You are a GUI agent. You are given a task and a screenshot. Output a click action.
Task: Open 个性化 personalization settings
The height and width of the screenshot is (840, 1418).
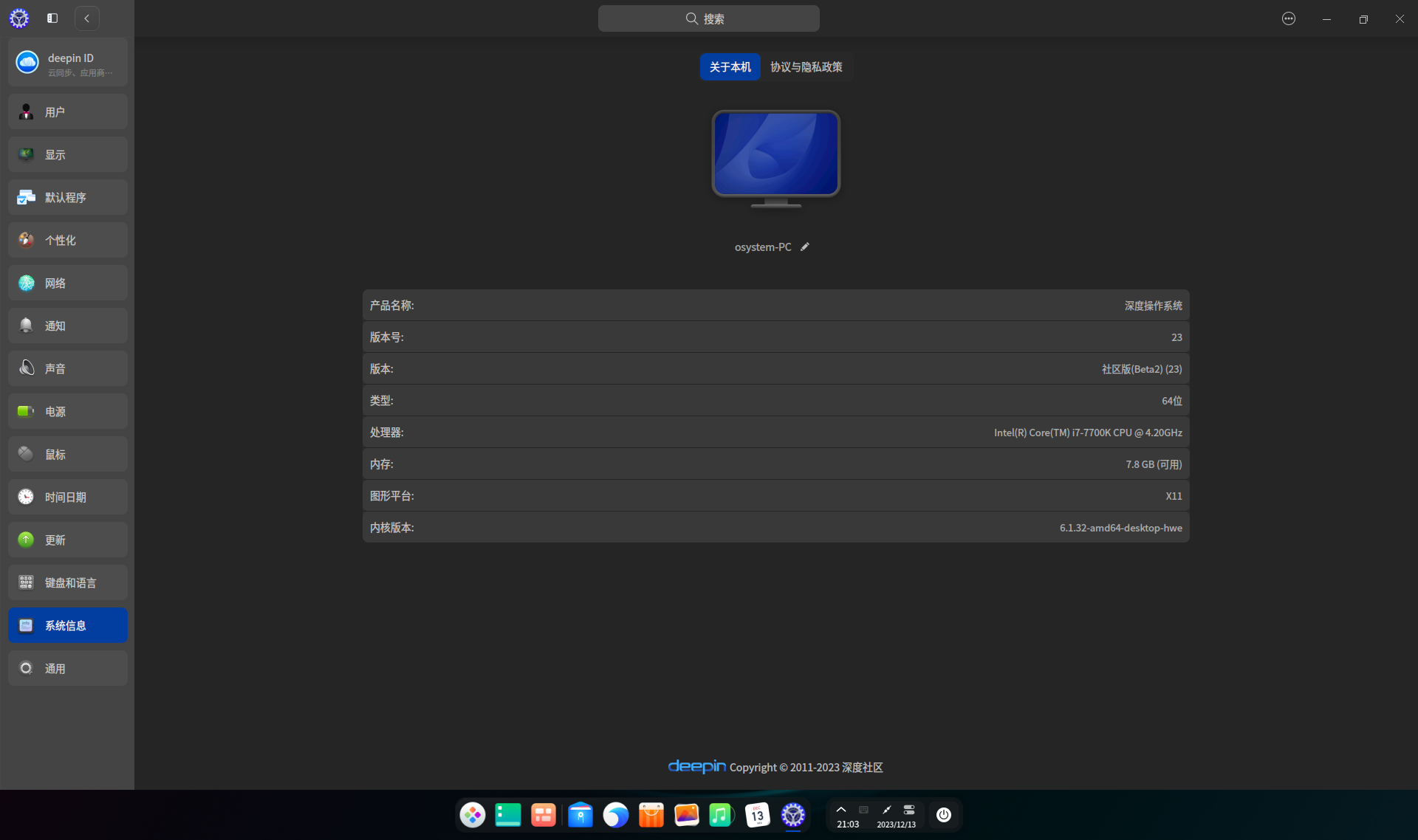pyautogui.click(x=68, y=240)
